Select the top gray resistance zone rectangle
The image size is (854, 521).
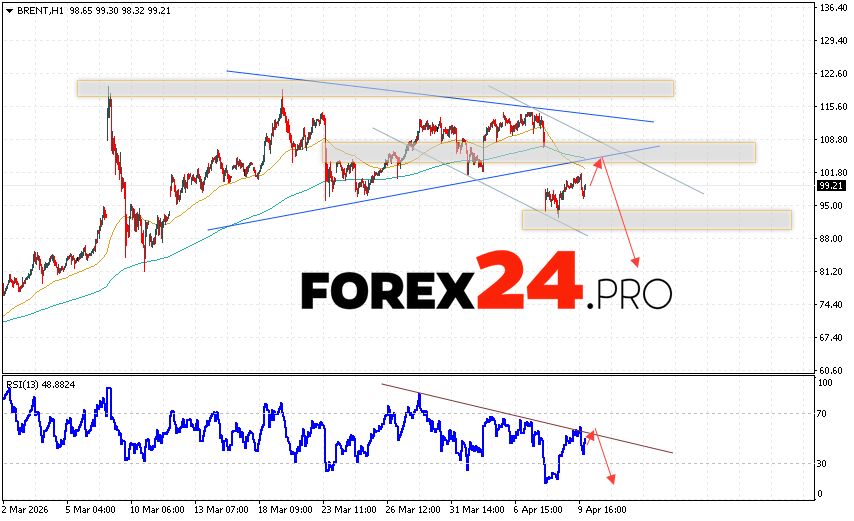[375, 88]
